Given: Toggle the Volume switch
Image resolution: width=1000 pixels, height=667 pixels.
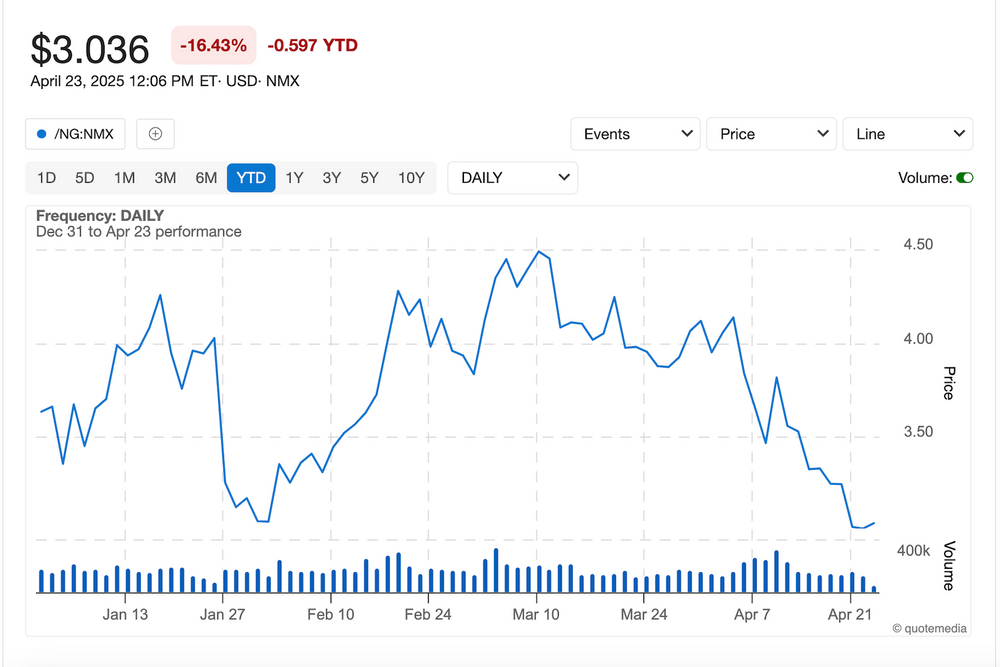Looking at the screenshot, I should (964, 178).
